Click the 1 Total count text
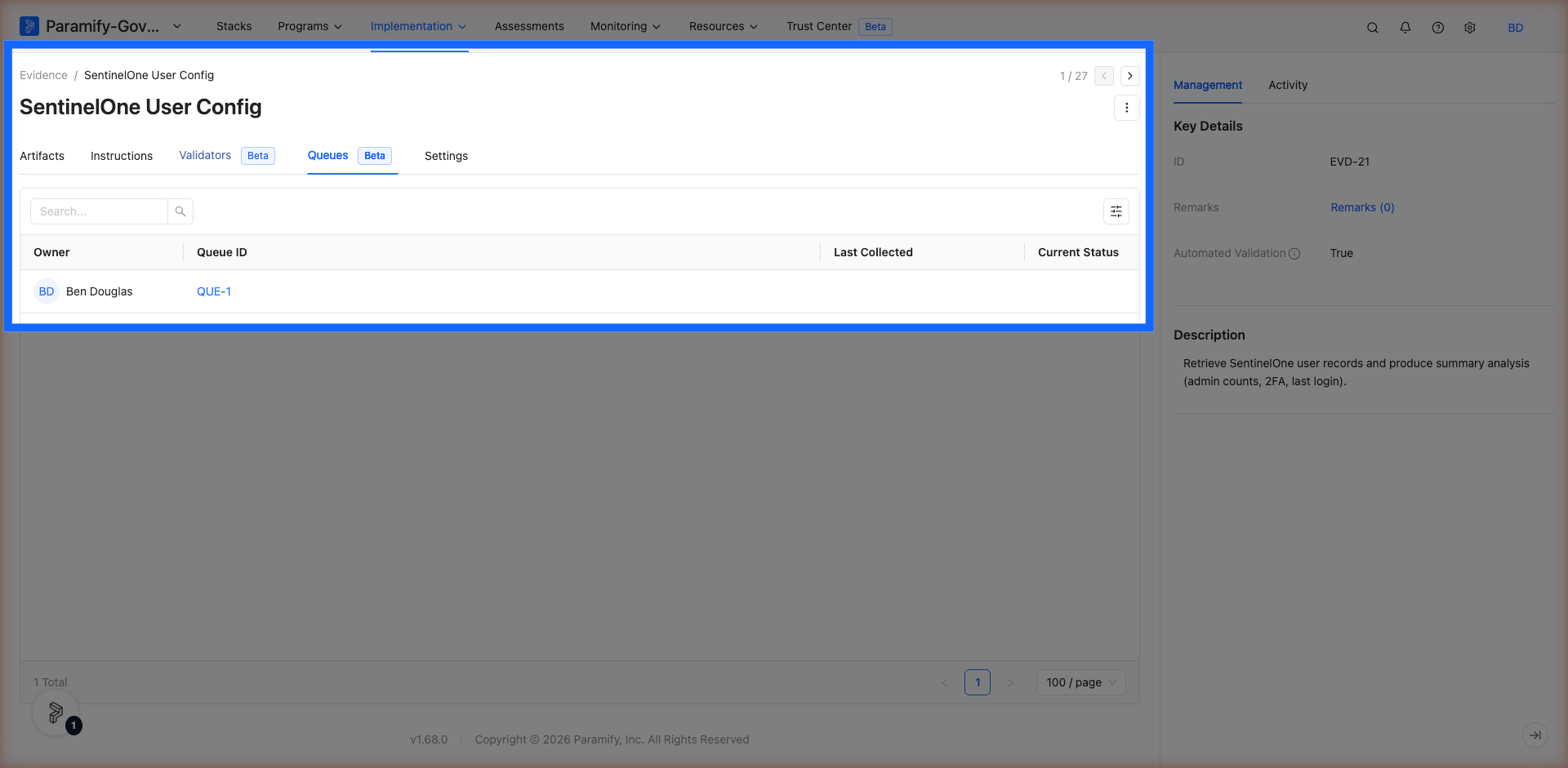 click(x=51, y=682)
